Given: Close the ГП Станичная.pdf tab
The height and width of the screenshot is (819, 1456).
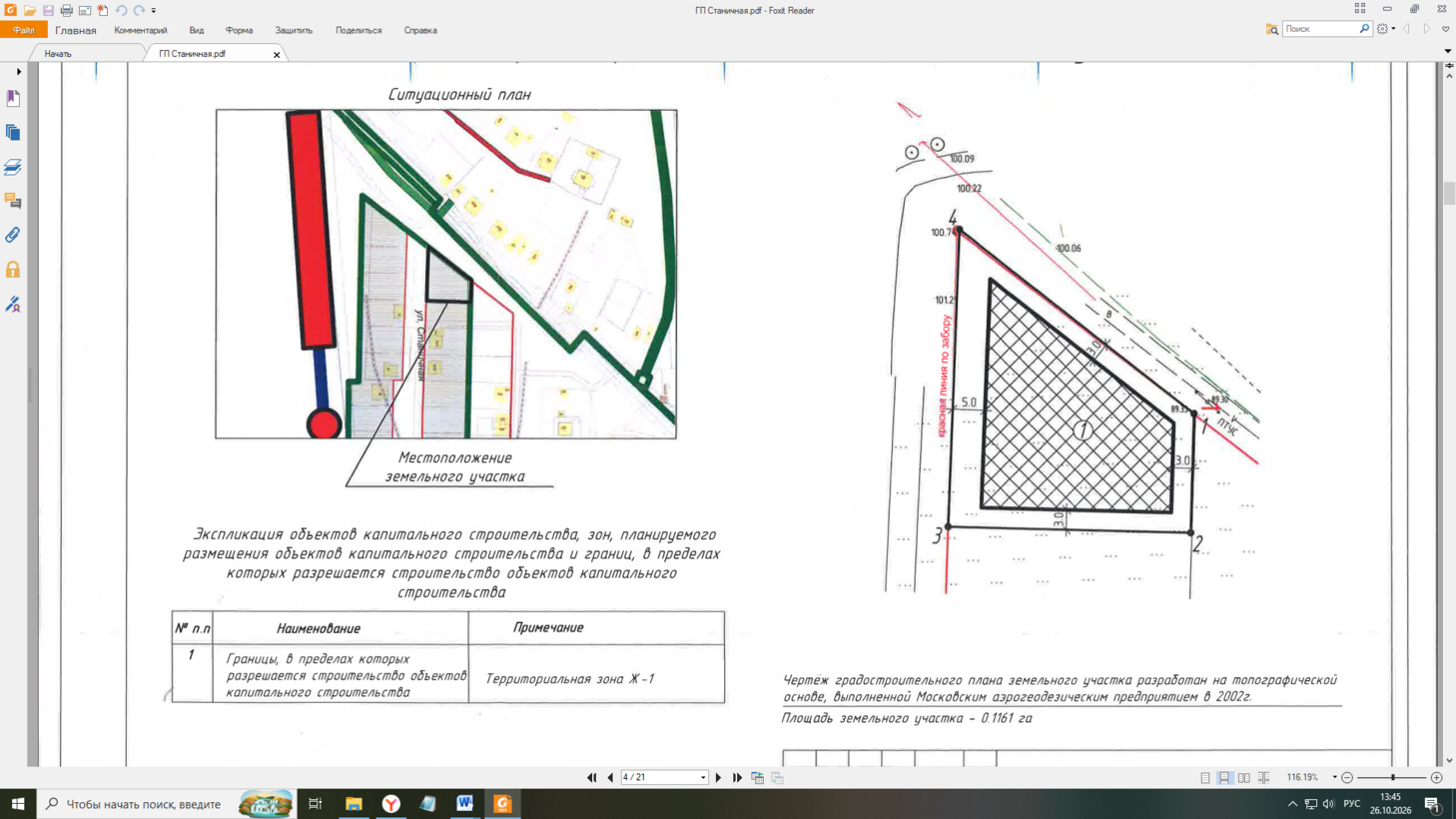Looking at the screenshot, I should (277, 55).
